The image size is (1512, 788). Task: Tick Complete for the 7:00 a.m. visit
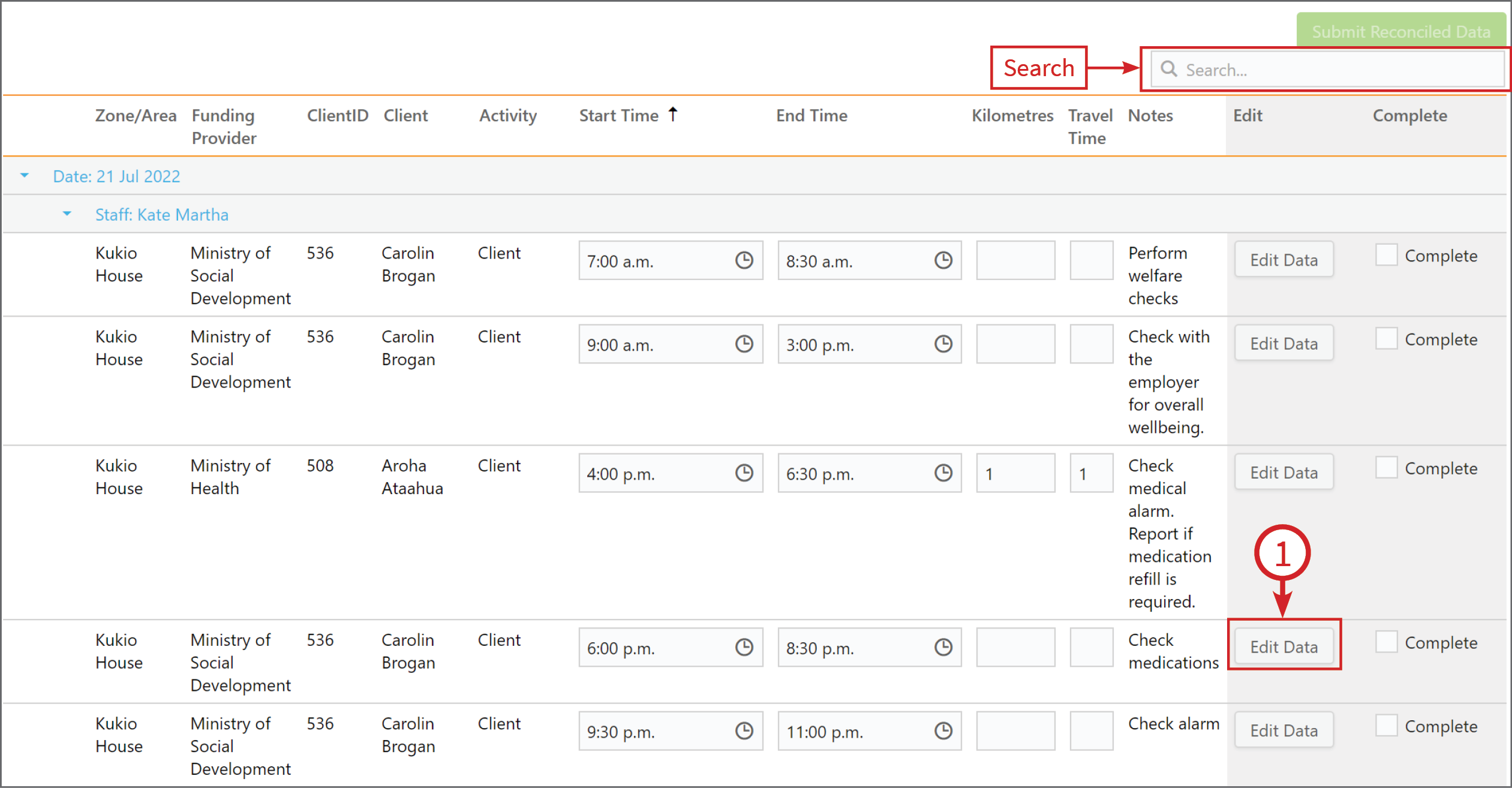pos(1386,255)
